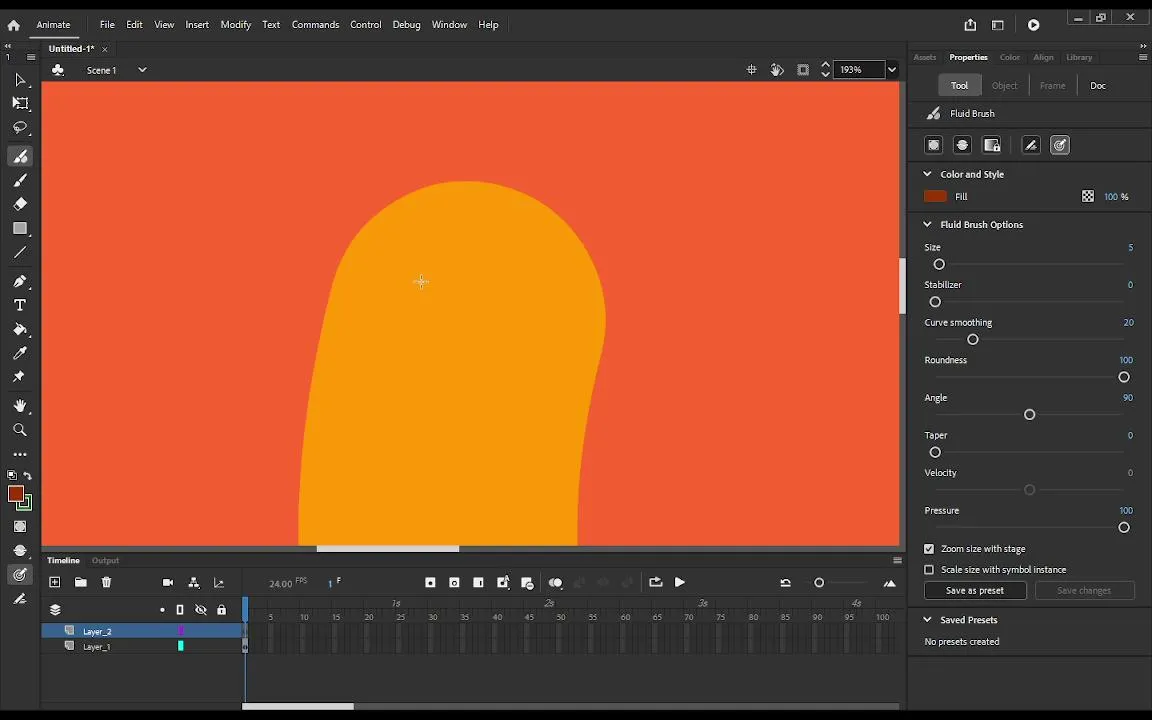
Task: Delete the selected layer with the trash icon
Action: point(107,583)
